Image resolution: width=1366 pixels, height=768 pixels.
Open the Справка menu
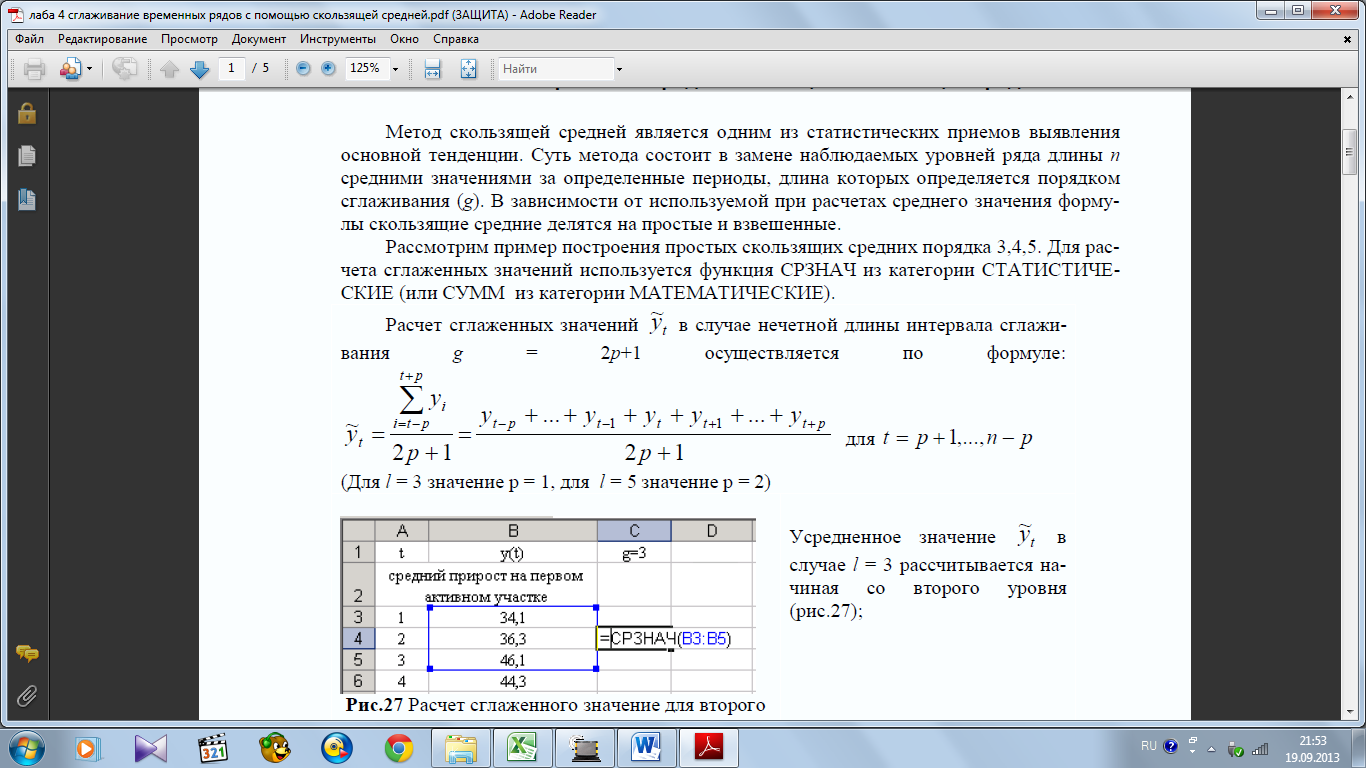tap(456, 39)
